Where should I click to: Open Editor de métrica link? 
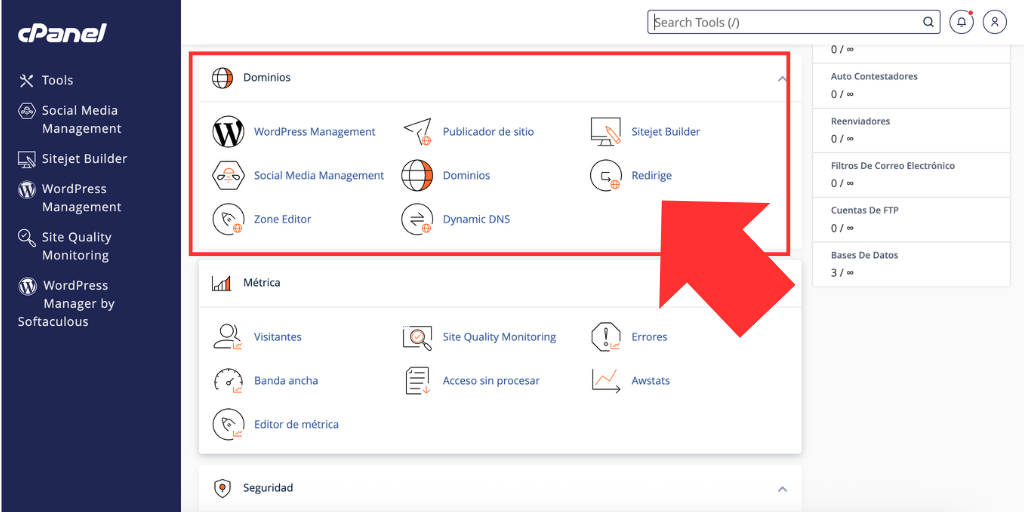pos(296,424)
